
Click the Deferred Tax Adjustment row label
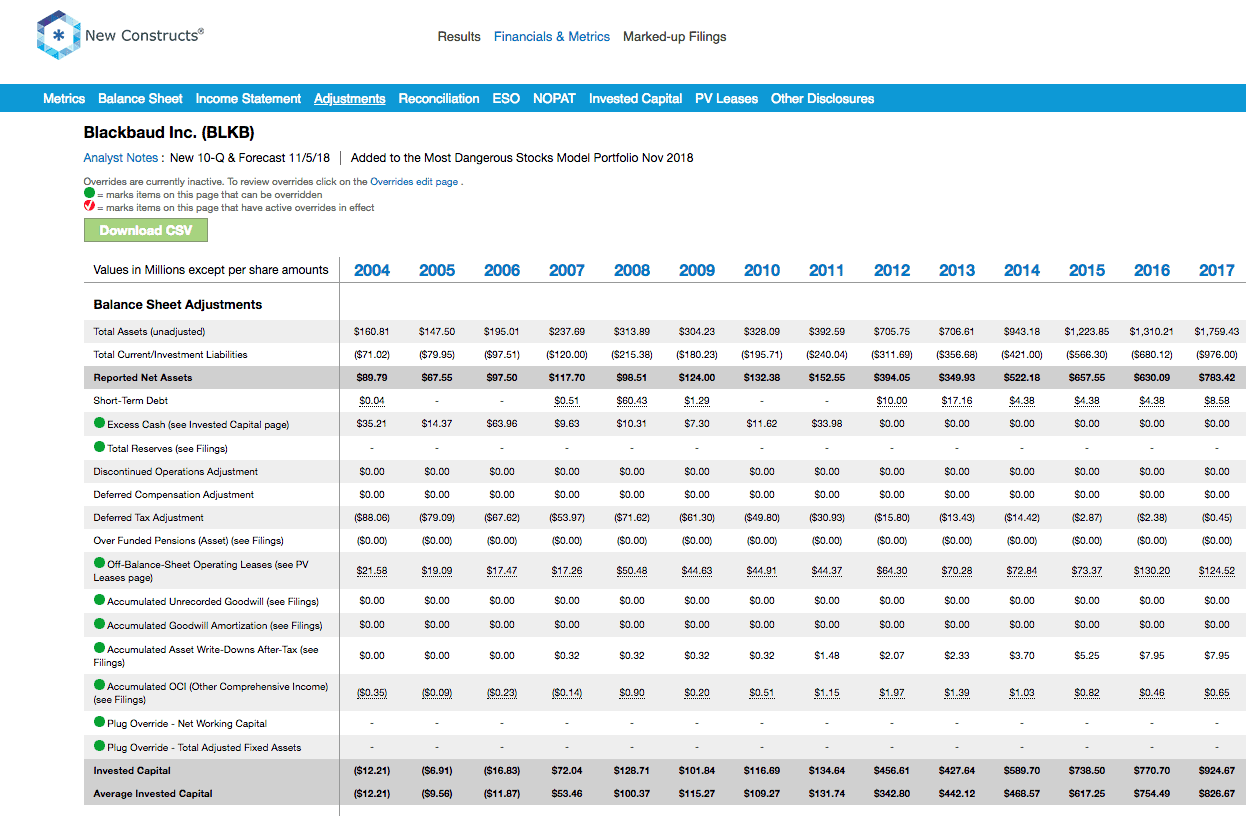pyautogui.click(x=149, y=518)
